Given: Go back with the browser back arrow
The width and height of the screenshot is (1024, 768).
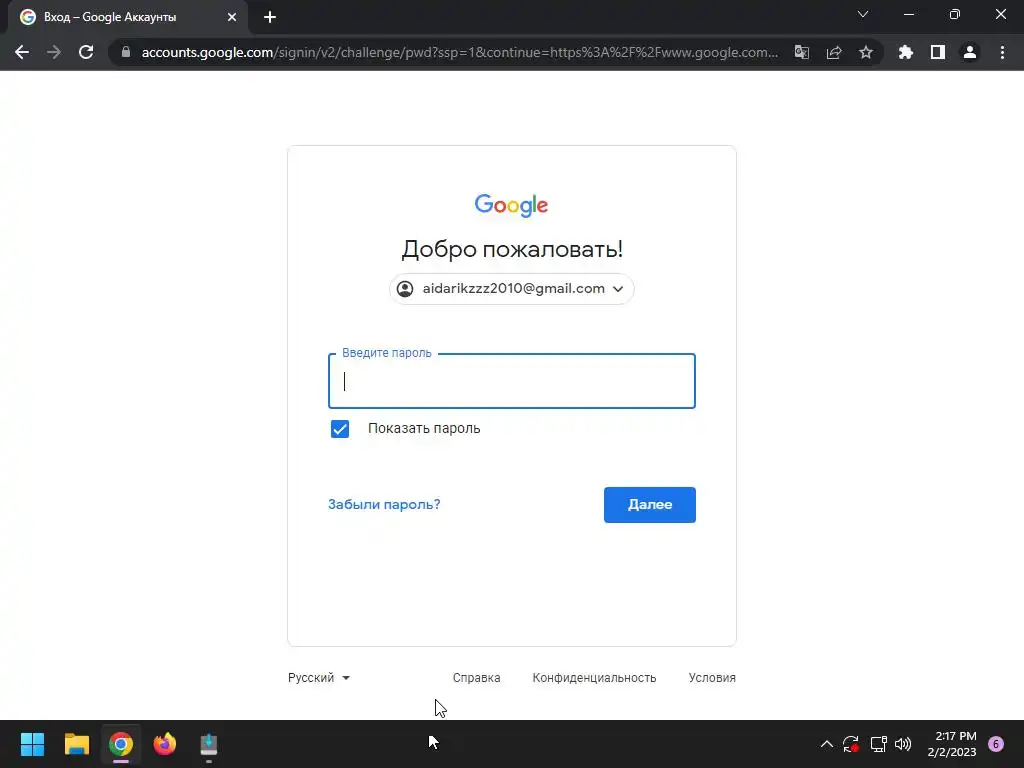Looking at the screenshot, I should coord(22,52).
